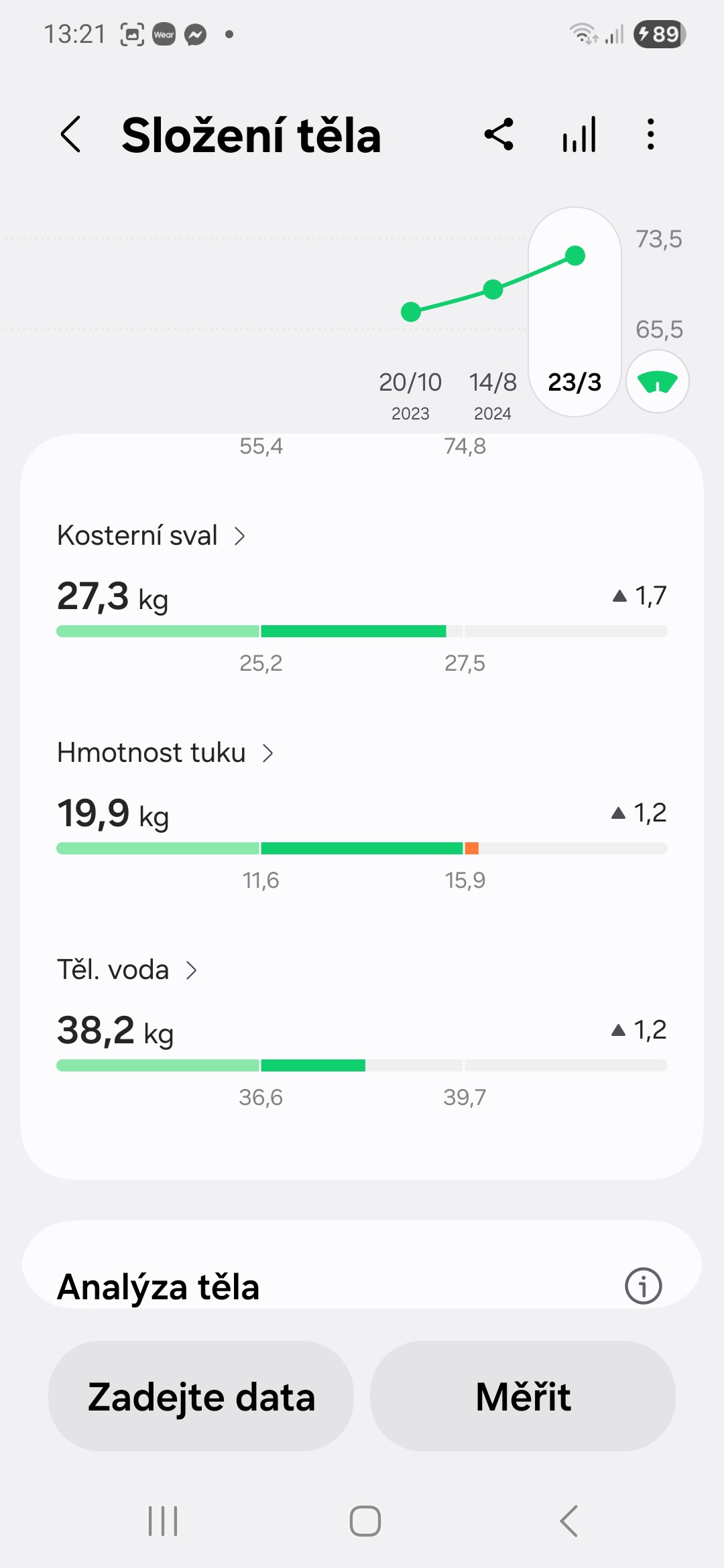Expand Hmotnost tuku details
Screen dimensions: 724x1568
click(x=267, y=753)
